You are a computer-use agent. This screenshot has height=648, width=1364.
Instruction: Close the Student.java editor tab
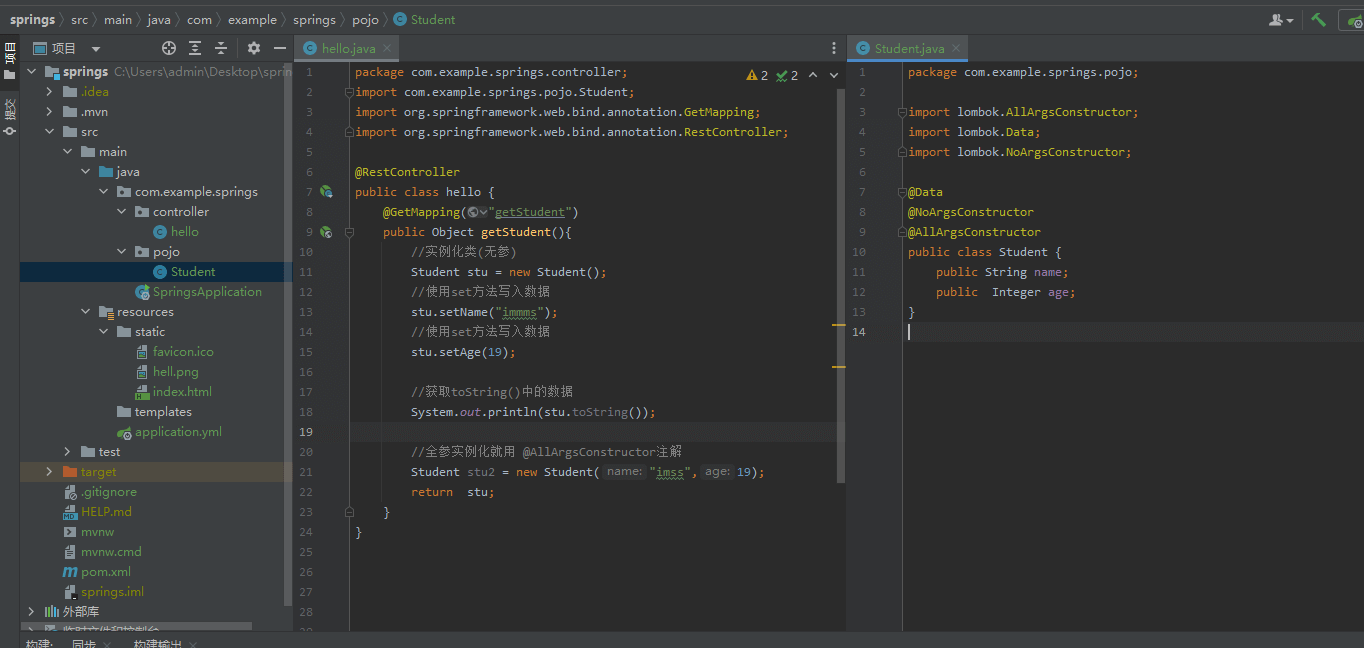(x=955, y=48)
